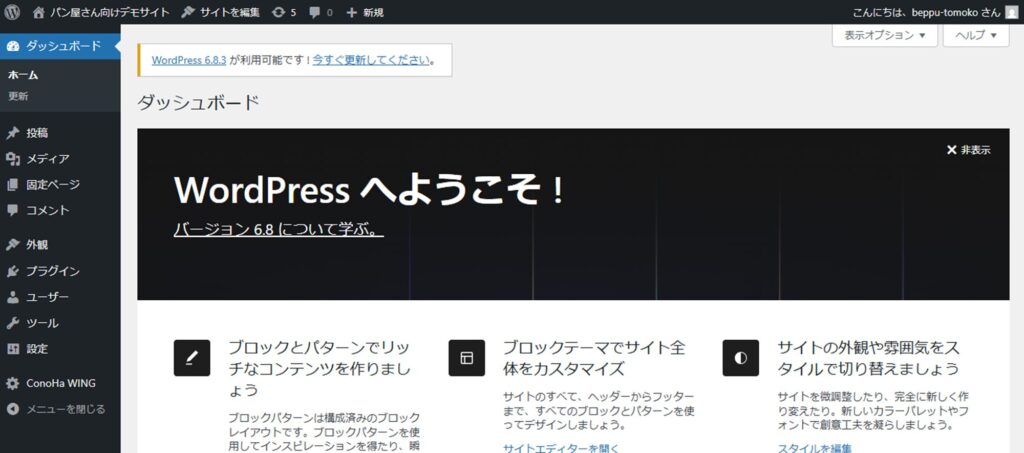Click the プラグイン plug icon
1024x453 pixels.
pos(12,271)
